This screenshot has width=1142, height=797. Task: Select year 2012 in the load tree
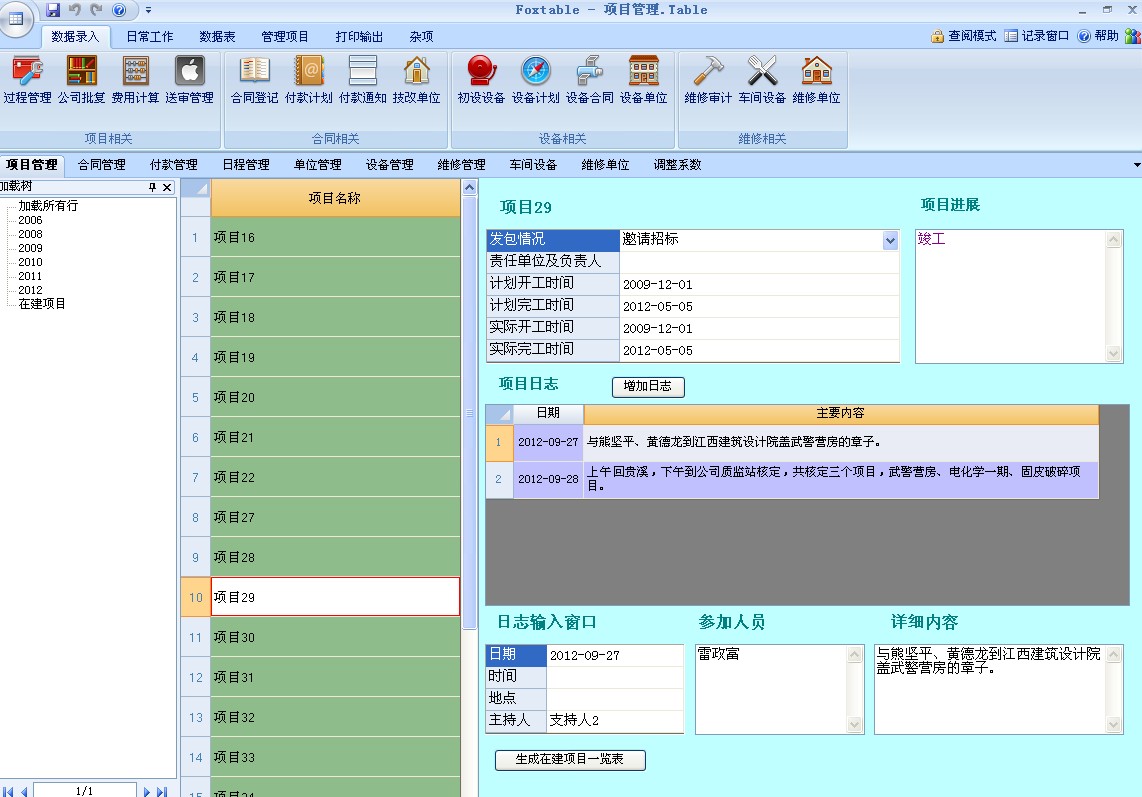point(31,290)
